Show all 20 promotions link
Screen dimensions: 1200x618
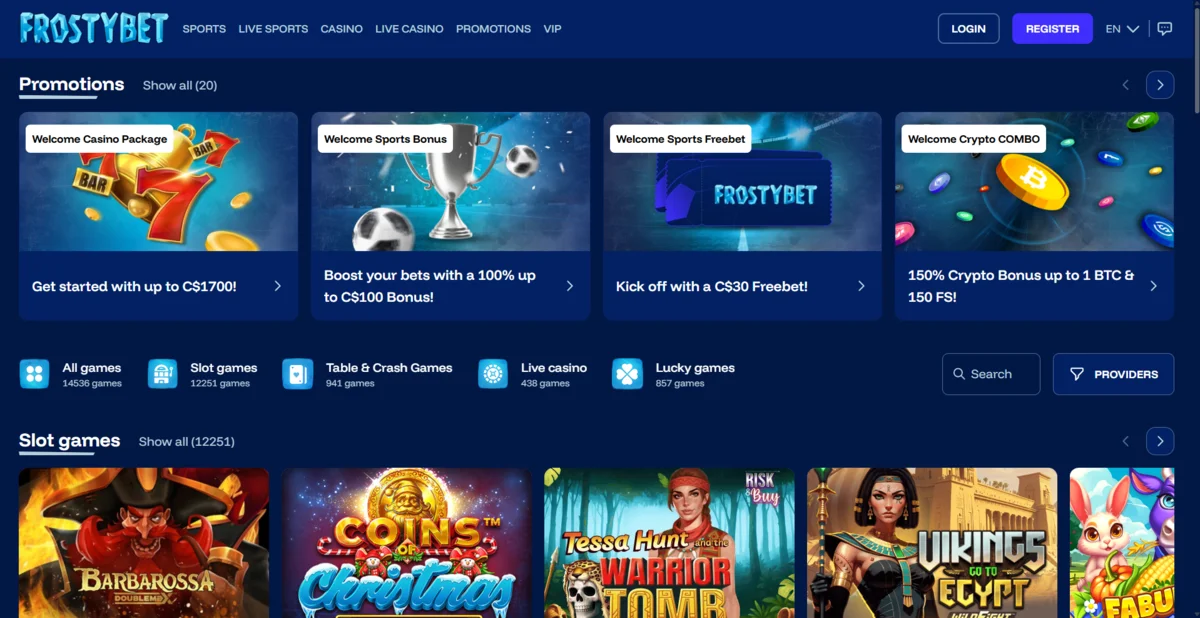point(180,85)
